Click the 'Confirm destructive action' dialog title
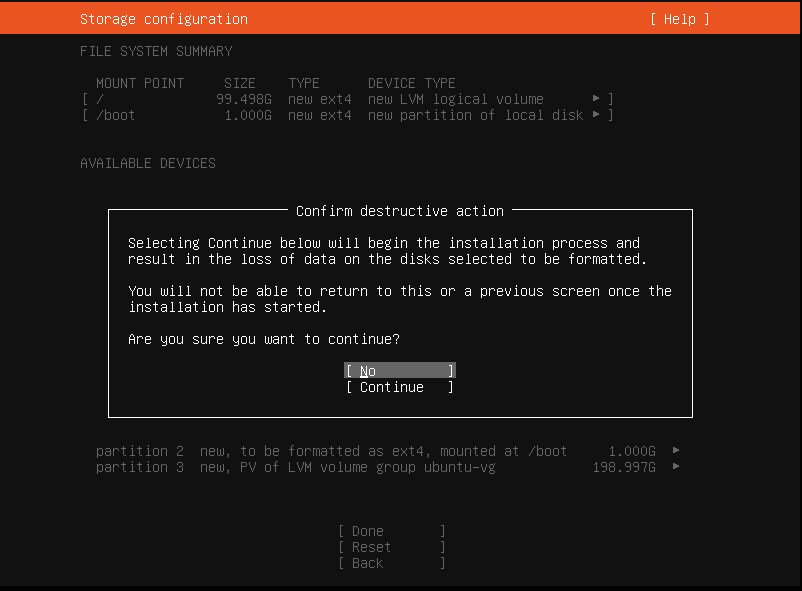This screenshot has width=802, height=591. click(x=400, y=211)
